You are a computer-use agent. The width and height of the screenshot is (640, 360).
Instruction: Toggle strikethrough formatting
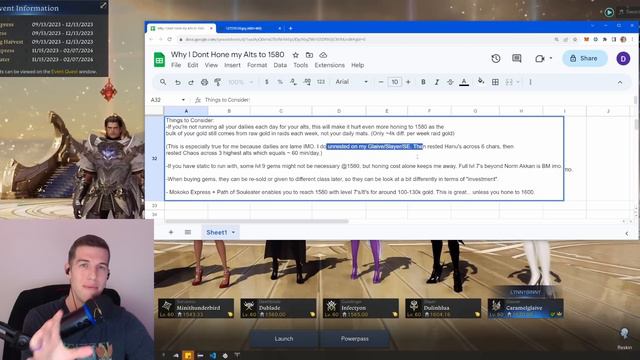click(x=450, y=82)
